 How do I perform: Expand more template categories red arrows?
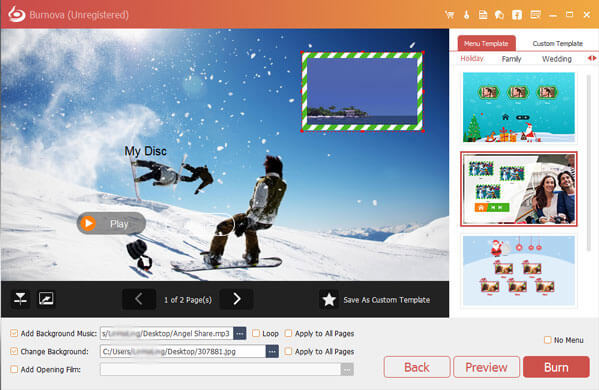(592, 58)
